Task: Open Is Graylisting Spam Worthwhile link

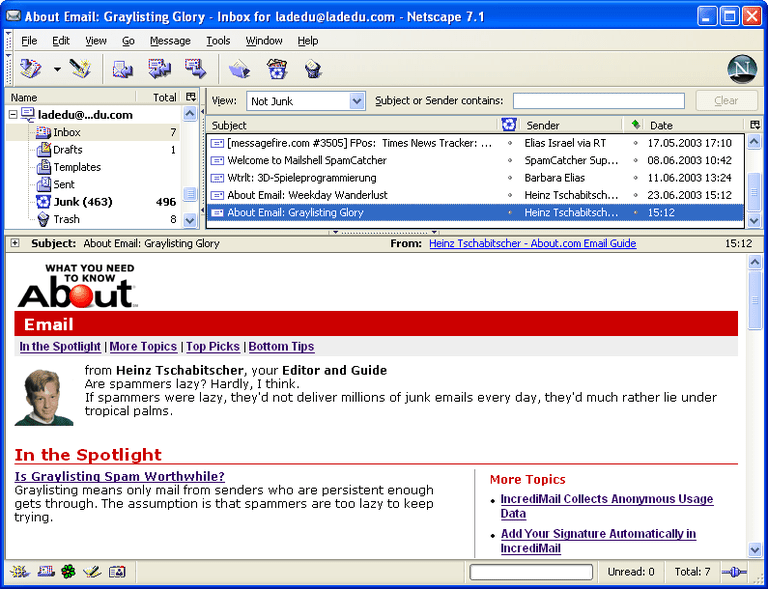Action: click(x=120, y=476)
